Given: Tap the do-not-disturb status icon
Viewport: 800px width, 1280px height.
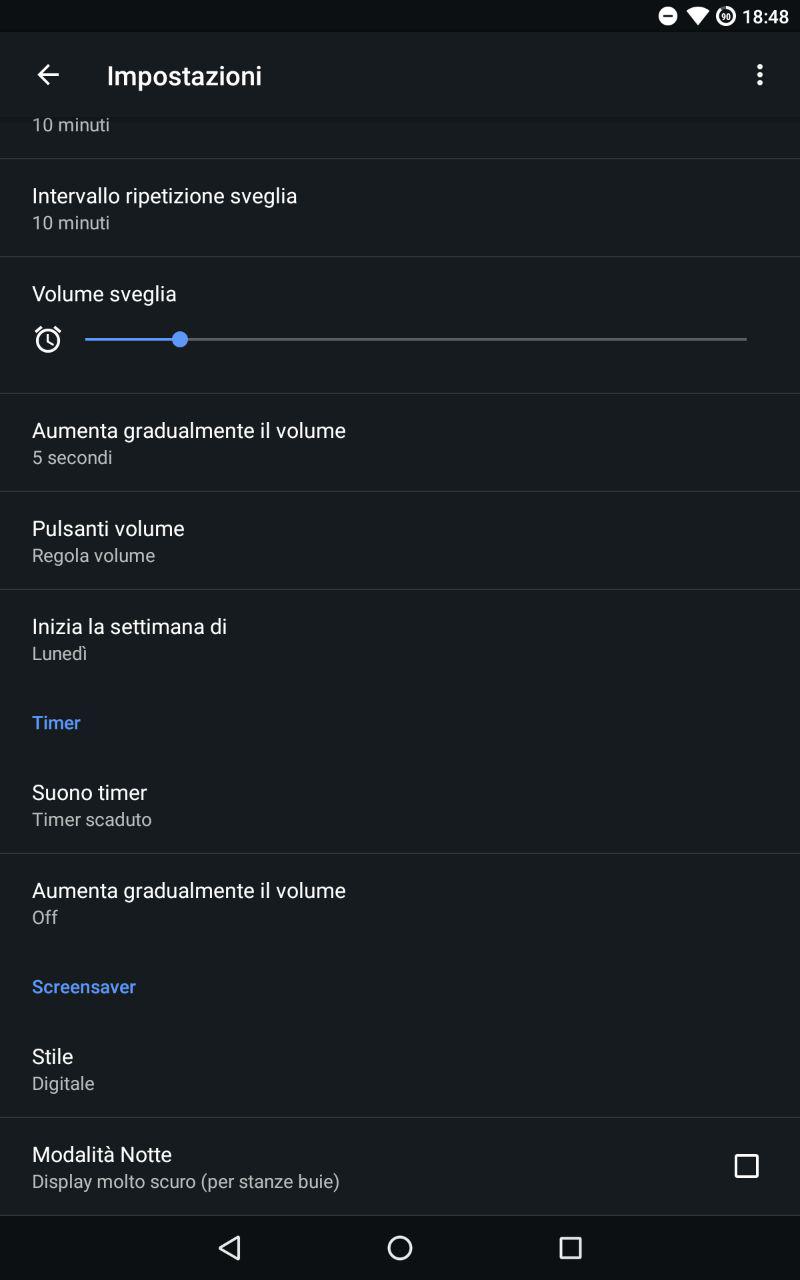Looking at the screenshot, I should (667, 16).
